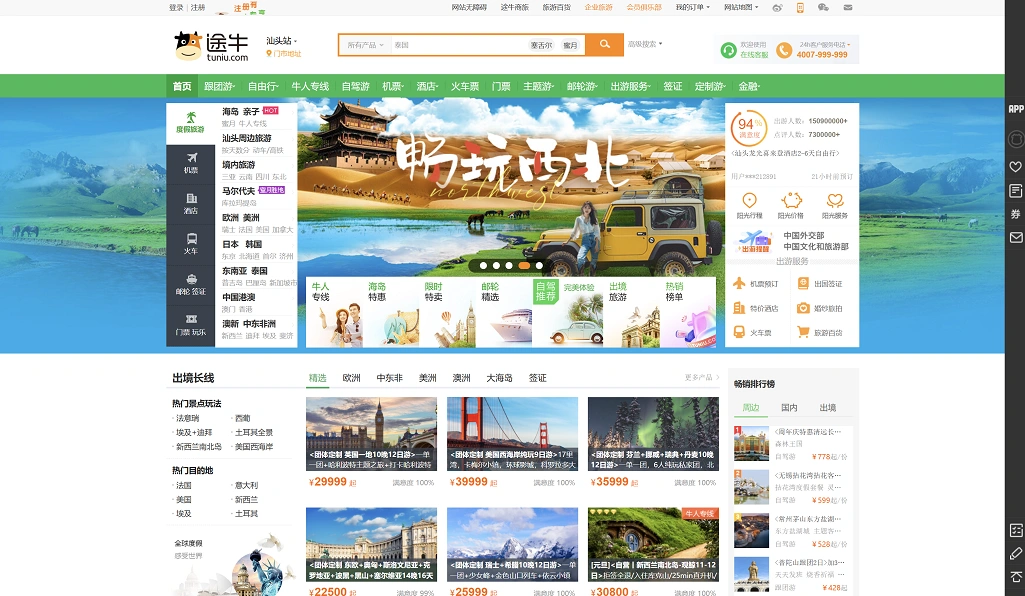Image resolution: width=1025 pixels, height=596 pixels.
Task: Click the back-to-top arrow icon in sidebar
Action: [x=1015, y=577]
